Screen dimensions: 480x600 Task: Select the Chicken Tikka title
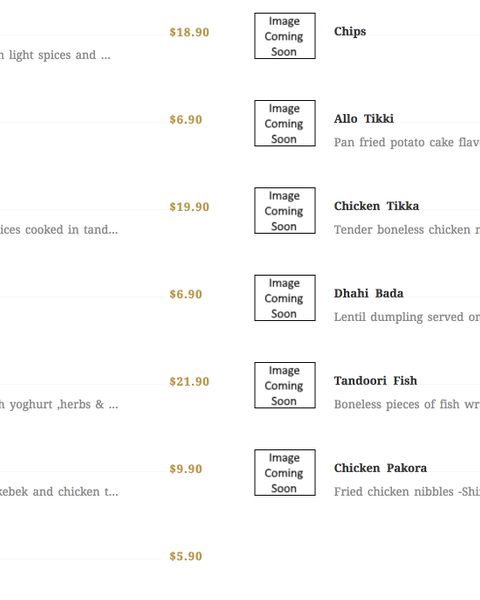tap(376, 206)
